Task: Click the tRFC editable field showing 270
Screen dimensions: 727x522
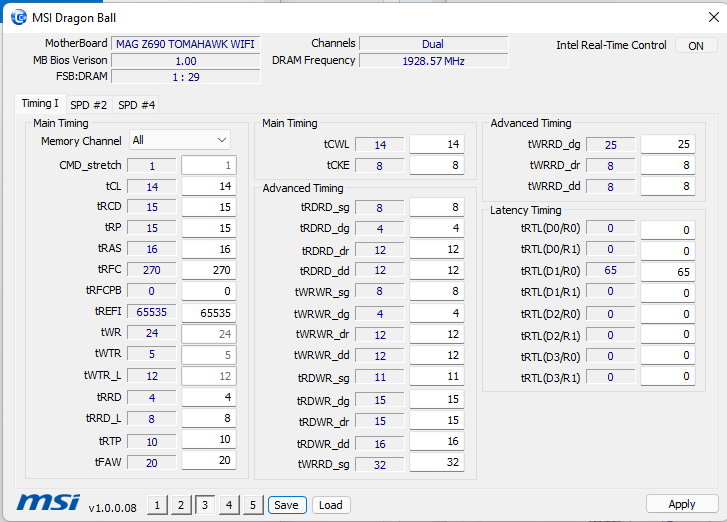Action: point(209,270)
